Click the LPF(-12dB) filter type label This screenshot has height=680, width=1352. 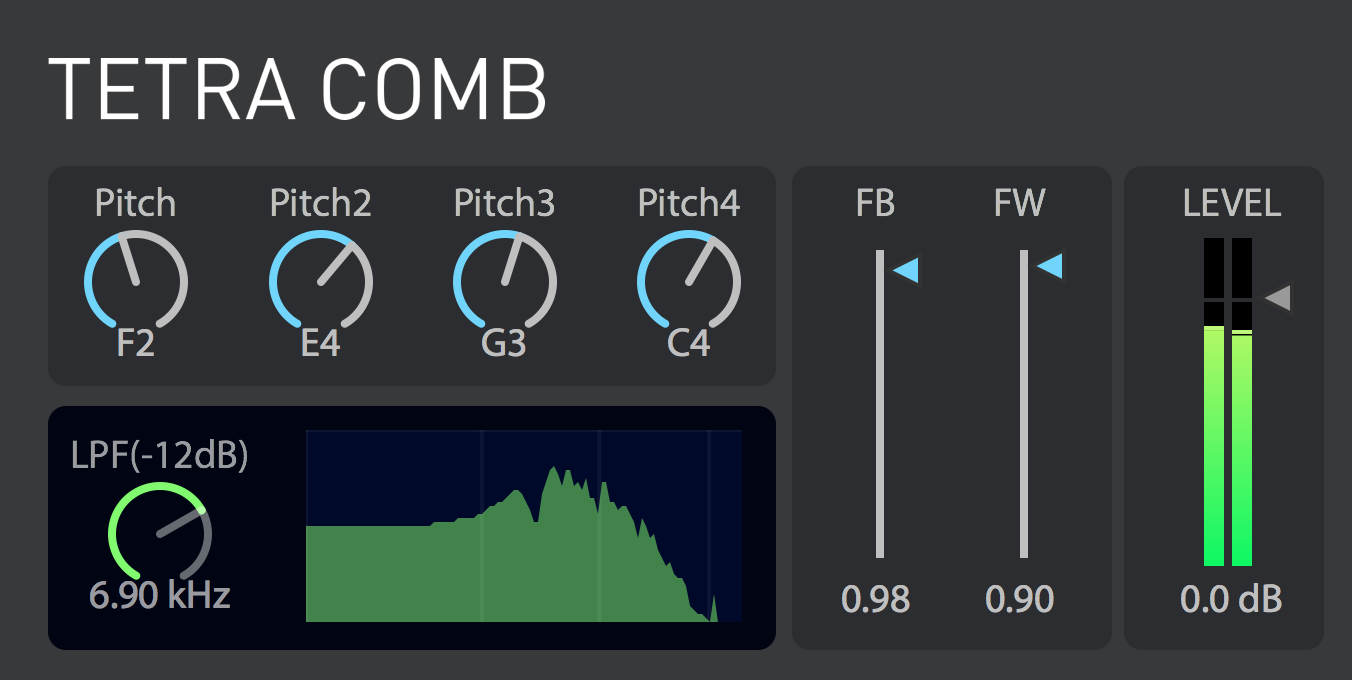160,455
